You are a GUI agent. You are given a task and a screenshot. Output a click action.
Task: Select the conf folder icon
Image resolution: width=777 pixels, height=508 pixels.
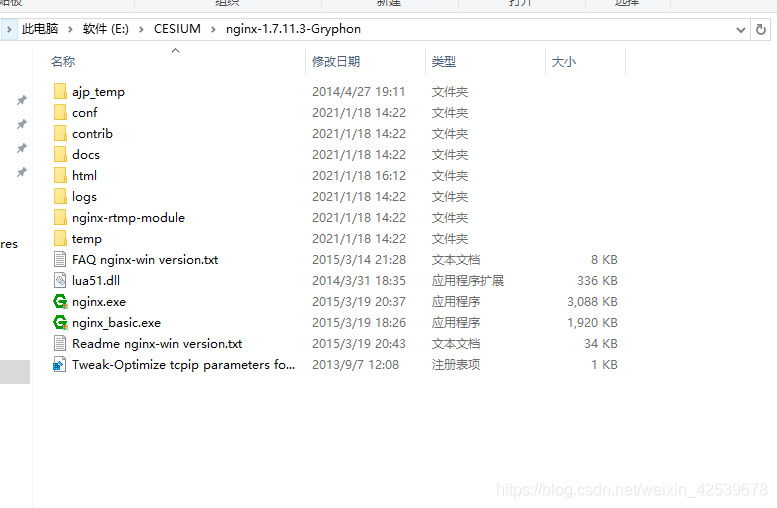[x=60, y=113]
